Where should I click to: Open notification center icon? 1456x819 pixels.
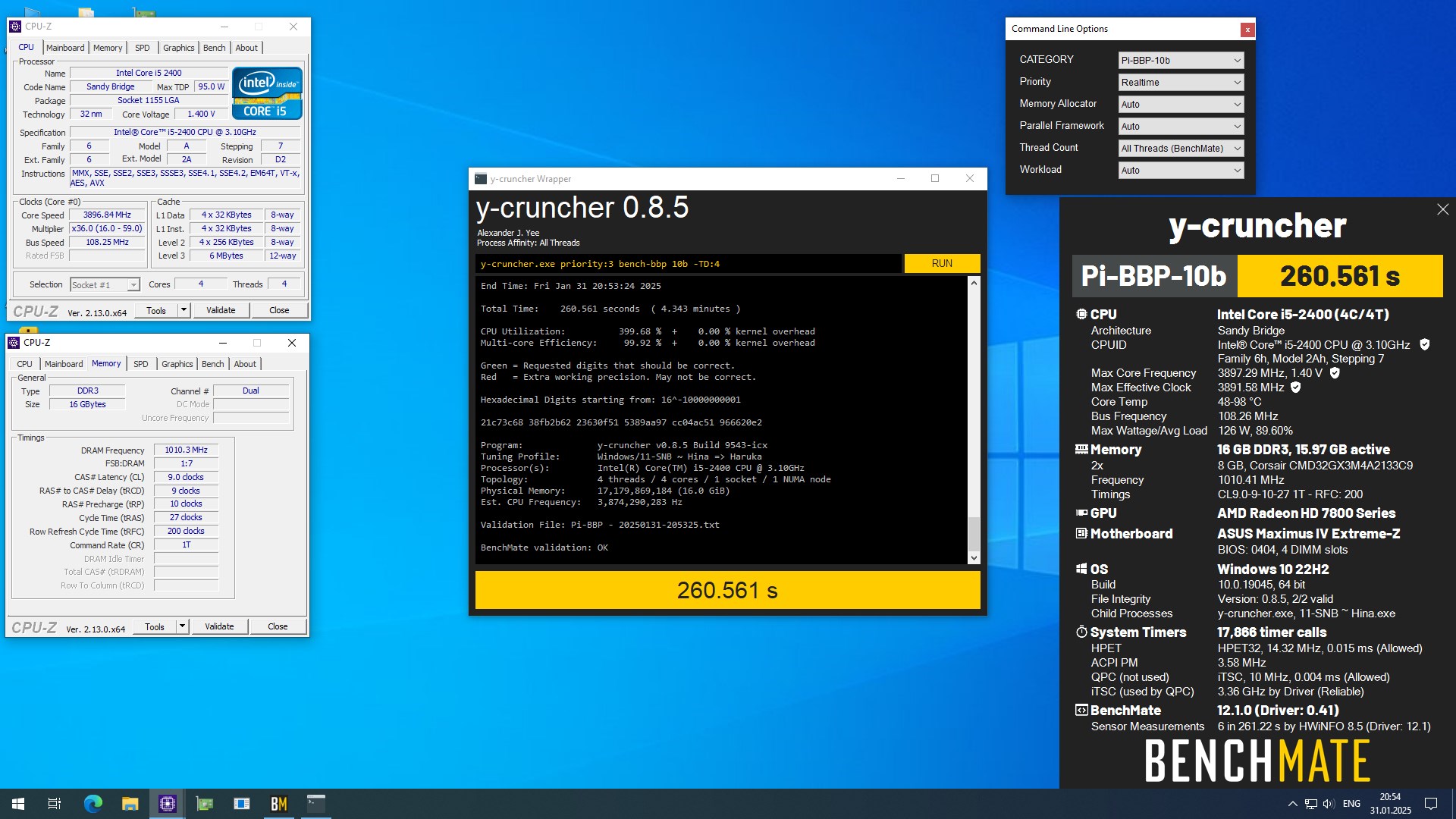tap(1431, 804)
